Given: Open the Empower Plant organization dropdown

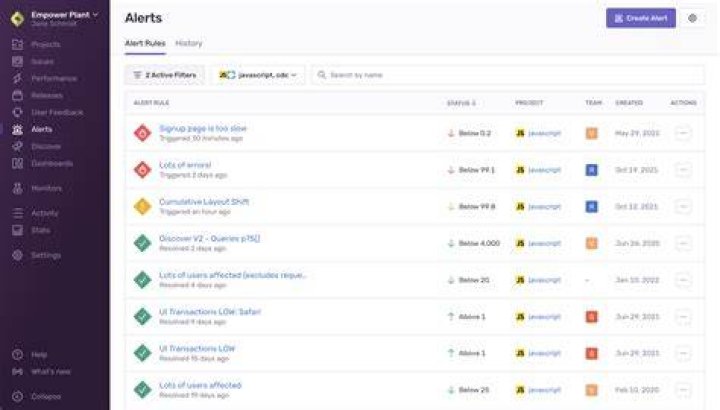Looking at the screenshot, I should pos(64,15).
